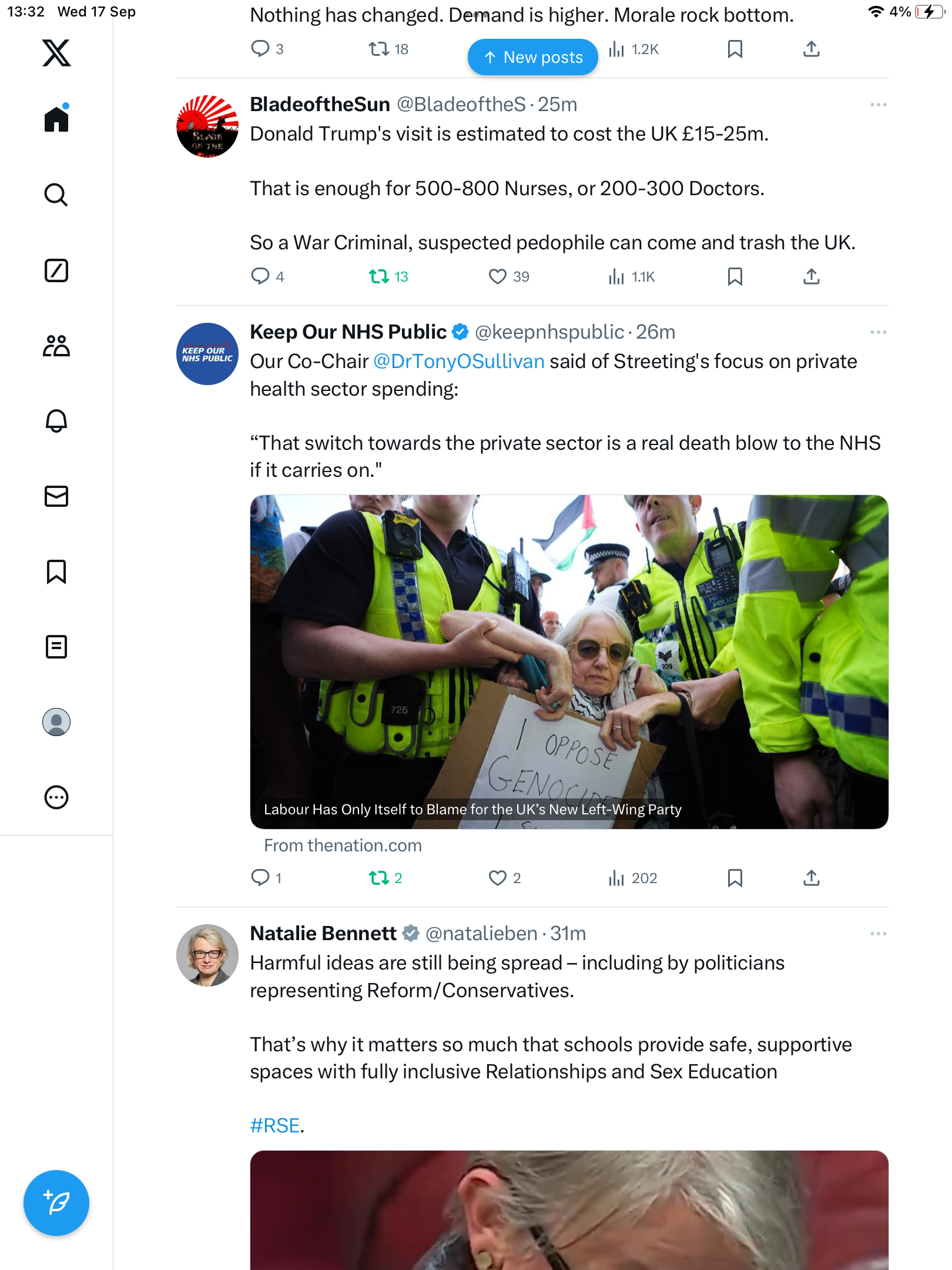The height and width of the screenshot is (1270, 952).
Task: Open more options on Natalie Bennett post
Action: (x=878, y=934)
